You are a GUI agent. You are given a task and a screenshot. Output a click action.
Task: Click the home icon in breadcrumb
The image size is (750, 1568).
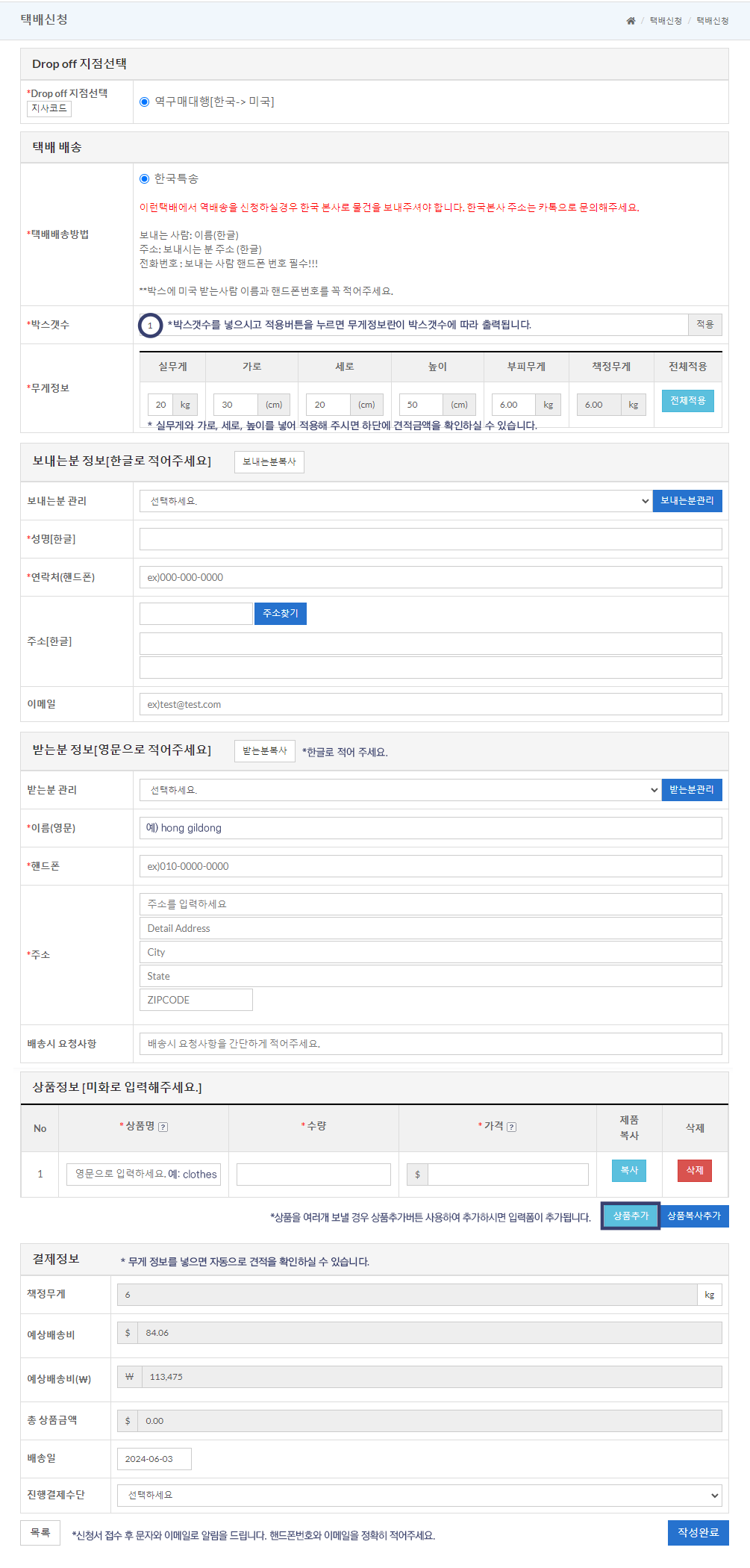631,21
